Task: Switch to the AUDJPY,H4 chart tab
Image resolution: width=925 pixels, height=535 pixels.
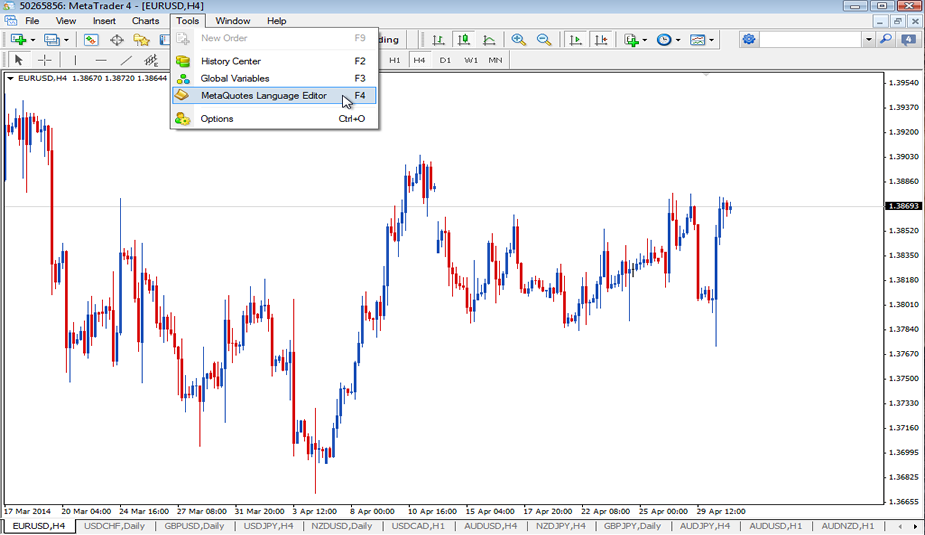Action: pyautogui.click(x=704, y=526)
